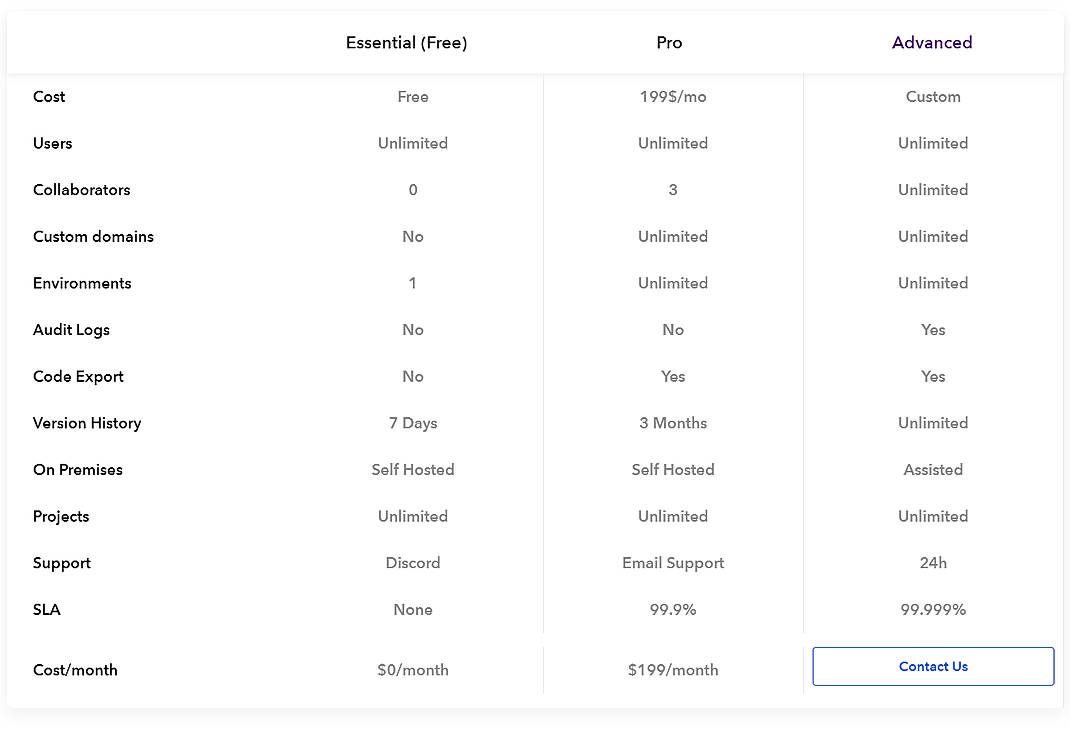
Task: Select the Essential (Free) plan header
Action: 406,42
